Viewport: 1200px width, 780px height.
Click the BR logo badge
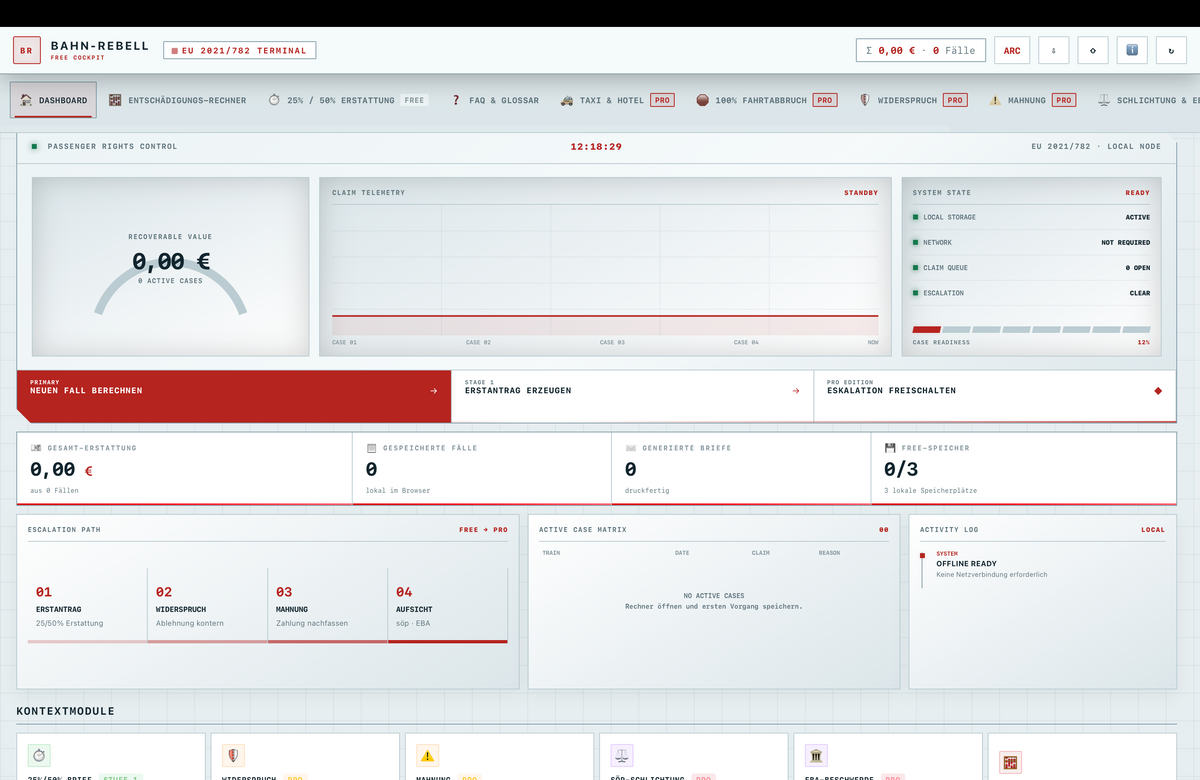tap(26, 50)
